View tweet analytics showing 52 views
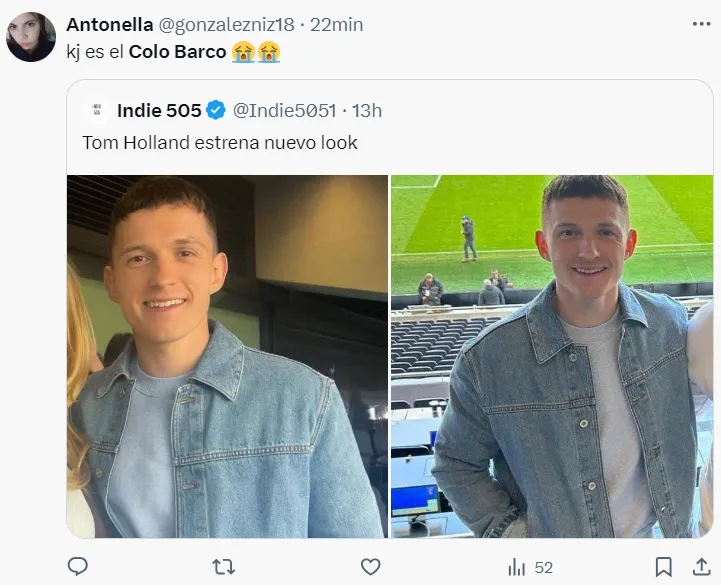721x585 pixels. [x=530, y=567]
